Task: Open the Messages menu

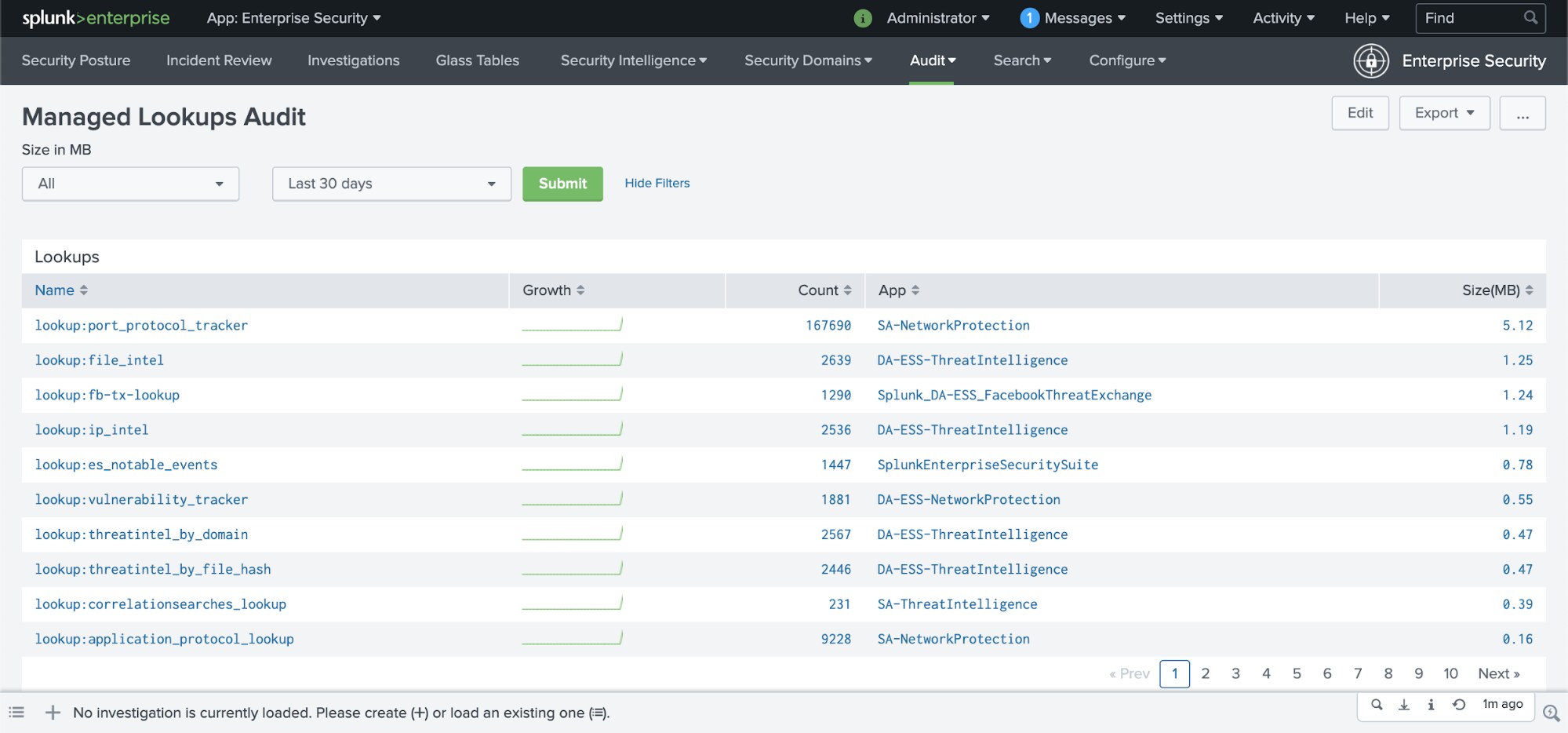Action: point(1085,18)
